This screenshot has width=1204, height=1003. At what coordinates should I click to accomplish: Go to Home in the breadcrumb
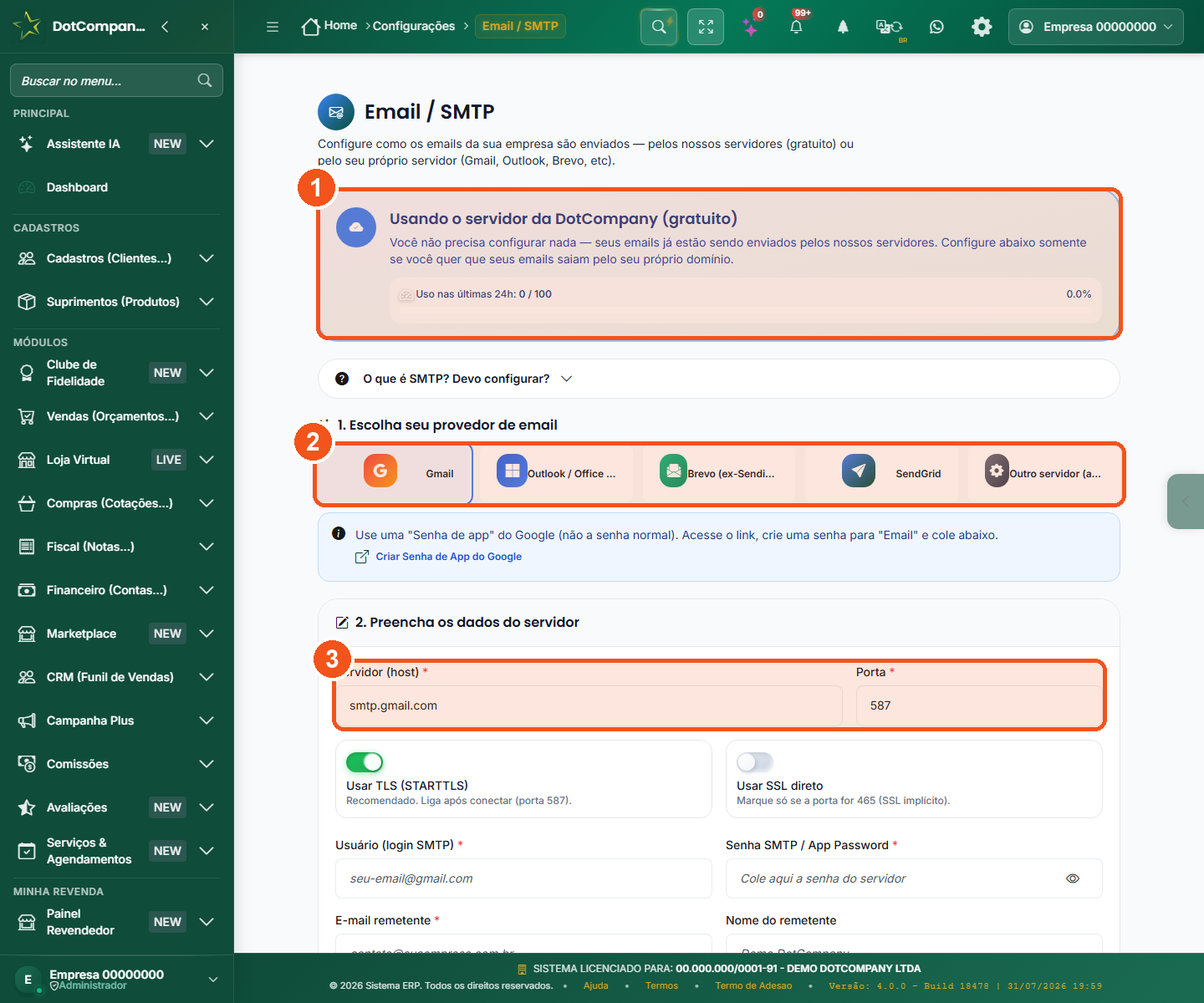[x=340, y=26]
